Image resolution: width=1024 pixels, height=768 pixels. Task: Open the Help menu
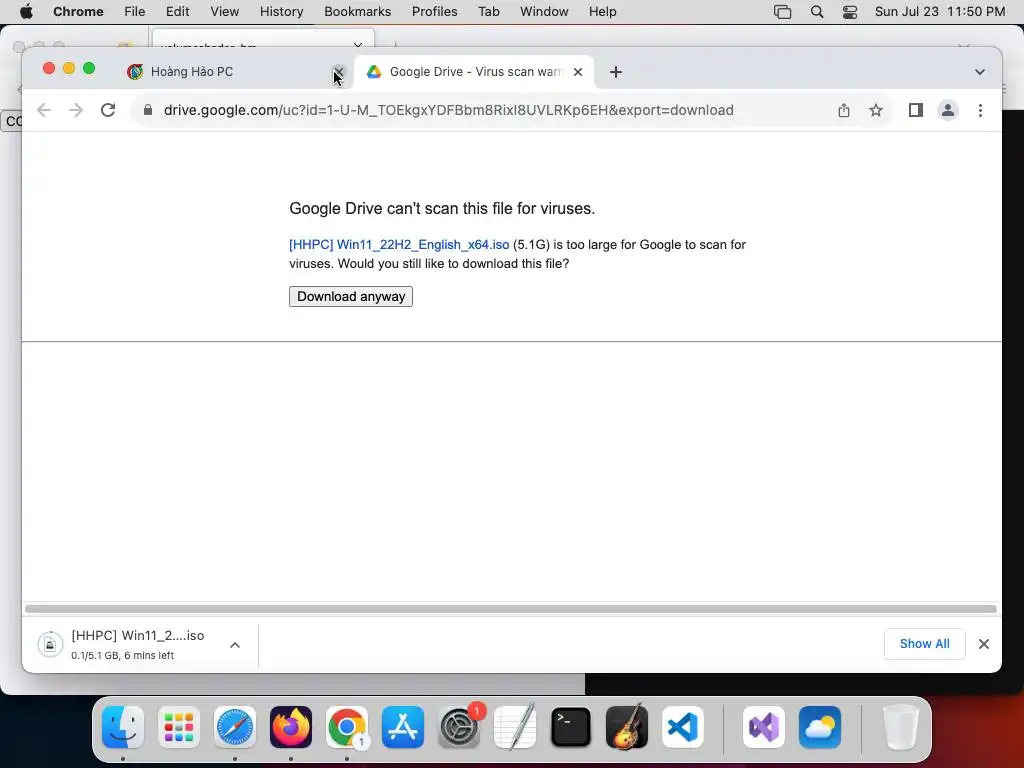click(x=602, y=12)
